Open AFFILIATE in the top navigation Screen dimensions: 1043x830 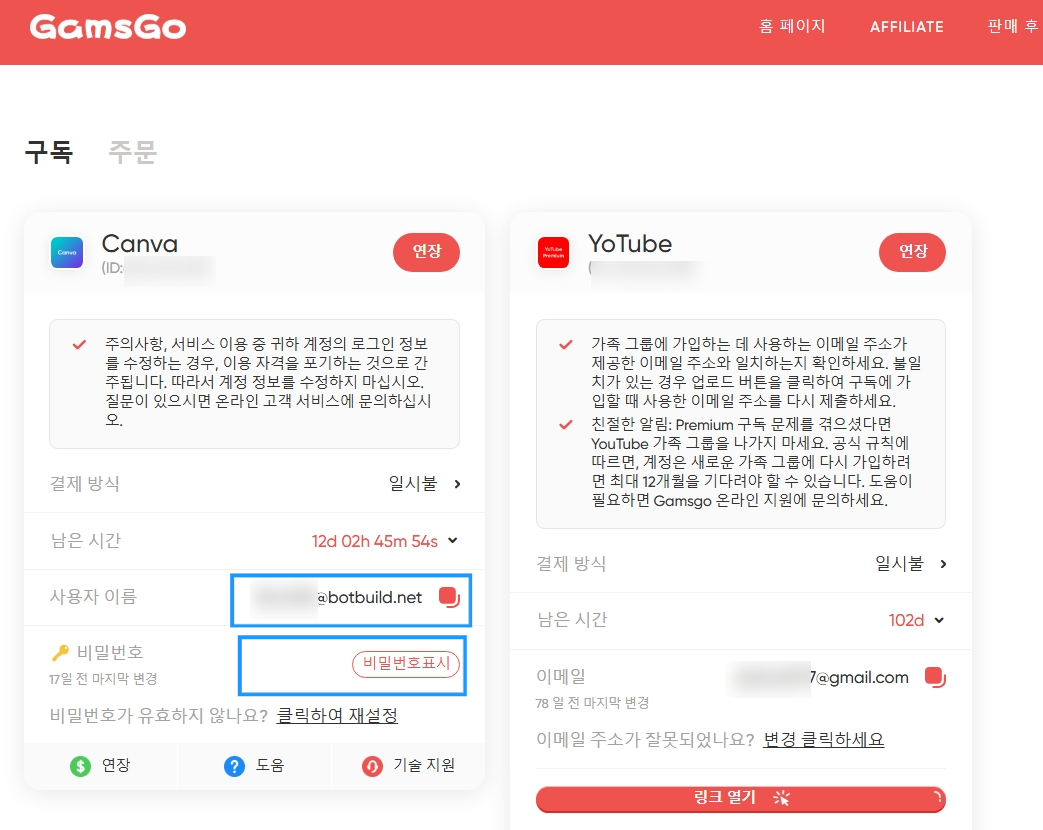click(907, 27)
